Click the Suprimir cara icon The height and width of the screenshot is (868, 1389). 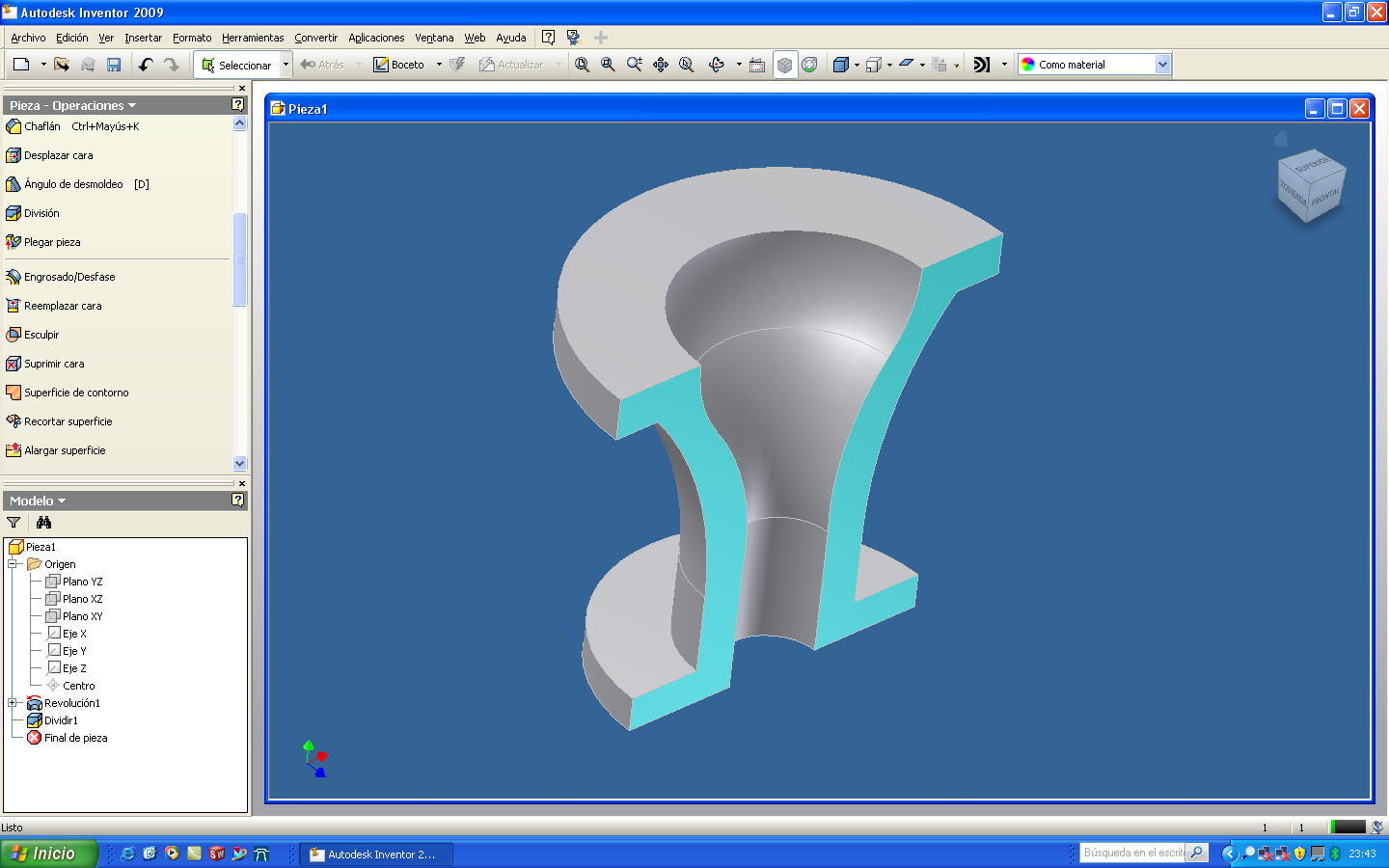point(14,364)
